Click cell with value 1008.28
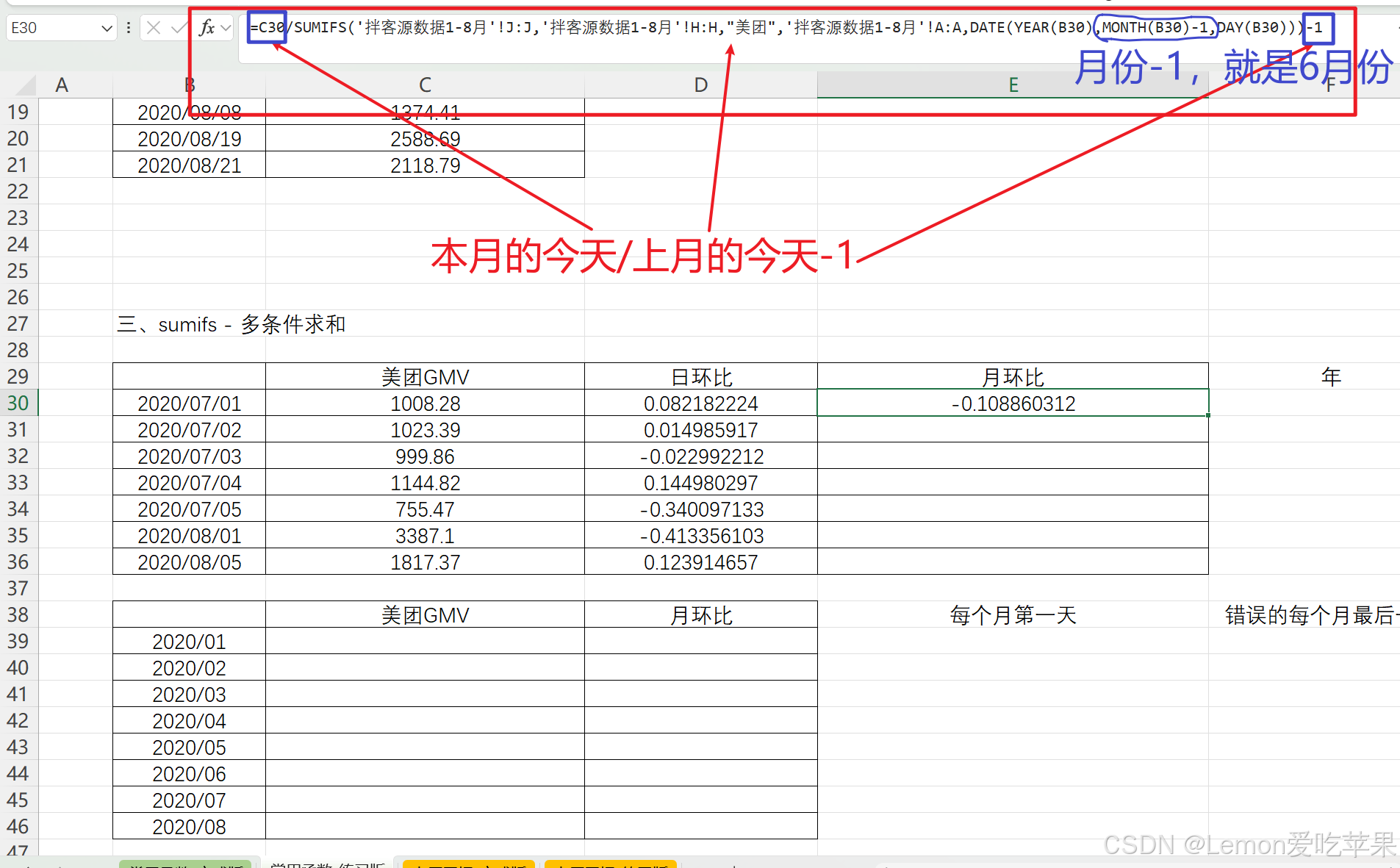The width and height of the screenshot is (1400, 868). 425,403
